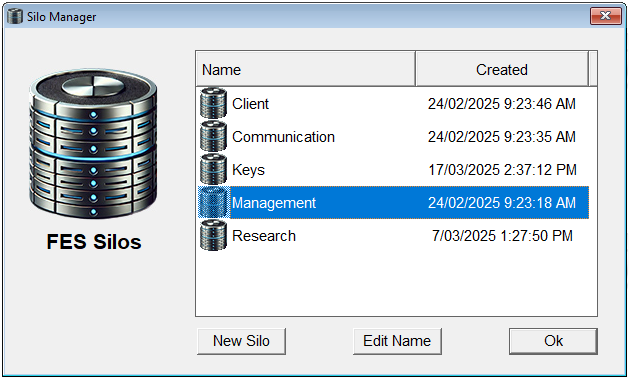This screenshot has width=629, height=379.
Task: Confirm with the Ok button
Action: click(x=553, y=341)
